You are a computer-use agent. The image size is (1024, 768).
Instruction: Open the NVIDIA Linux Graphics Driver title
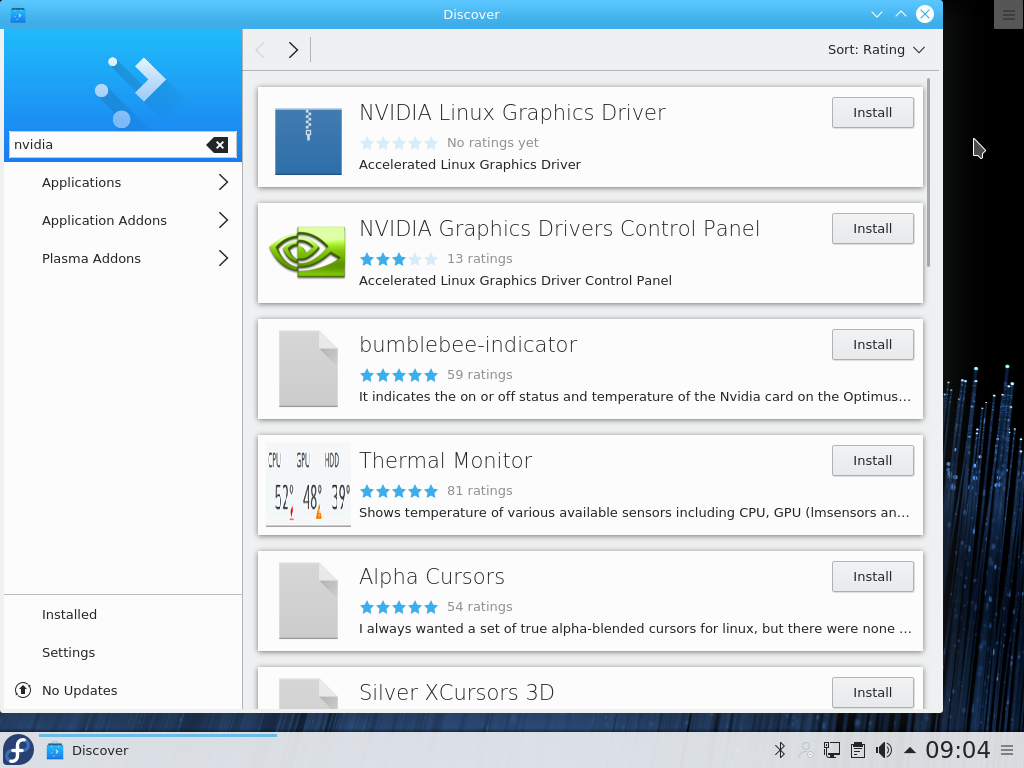513,112
